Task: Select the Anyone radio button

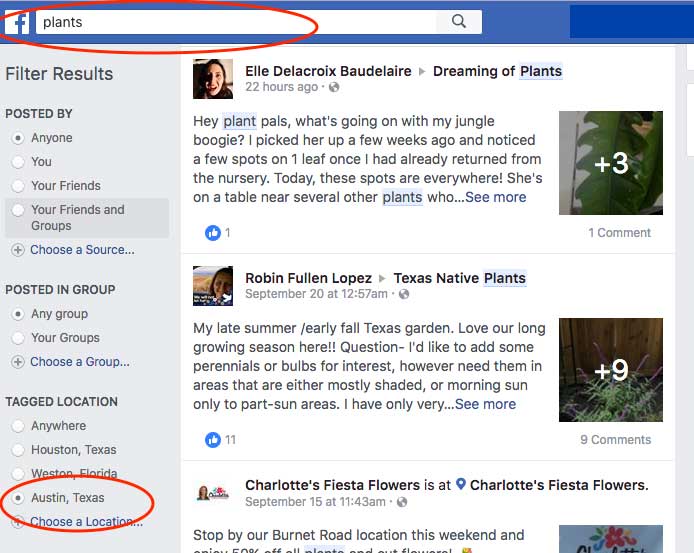Action: pyautogui.click(x=18, y=138)
